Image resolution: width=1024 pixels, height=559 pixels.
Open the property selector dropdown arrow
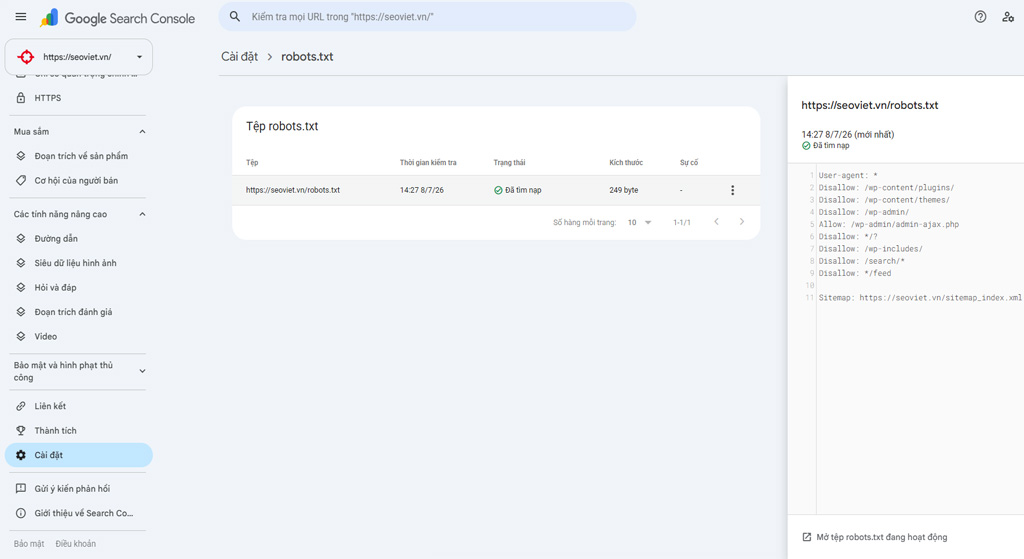point(139,57)
